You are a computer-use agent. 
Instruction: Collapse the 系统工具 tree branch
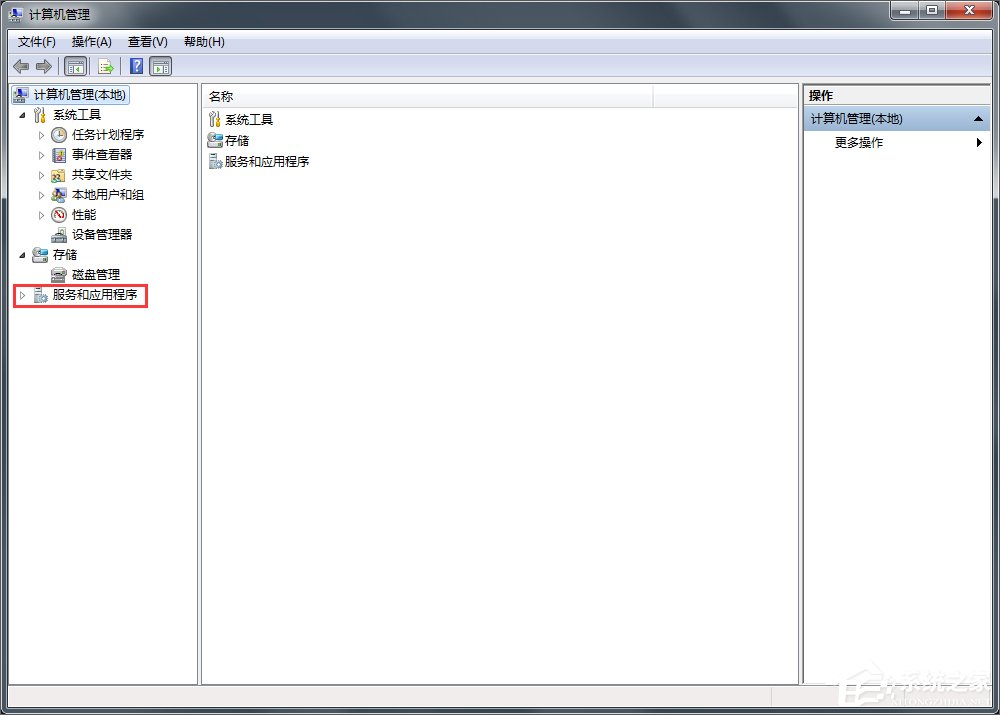22,114
